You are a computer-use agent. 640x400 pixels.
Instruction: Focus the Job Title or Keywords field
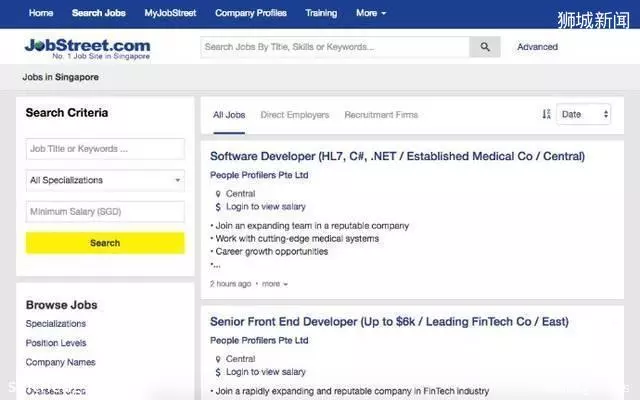pos(105,149)
